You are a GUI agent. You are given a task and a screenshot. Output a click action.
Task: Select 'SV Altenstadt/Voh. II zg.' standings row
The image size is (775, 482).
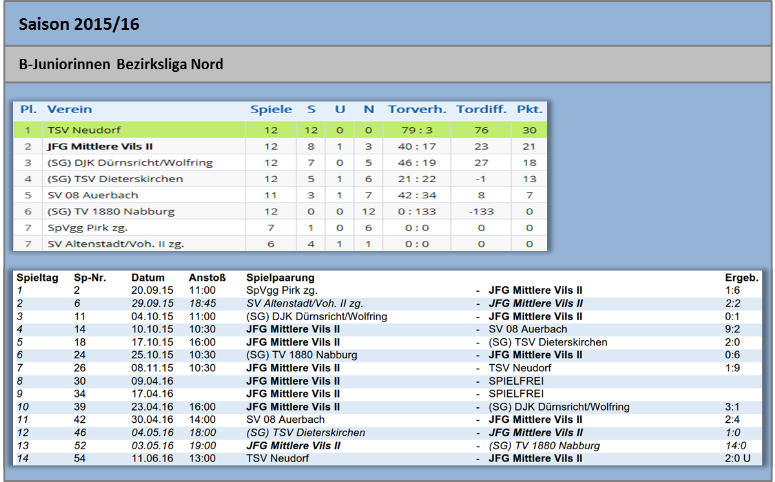click(280, 244)
